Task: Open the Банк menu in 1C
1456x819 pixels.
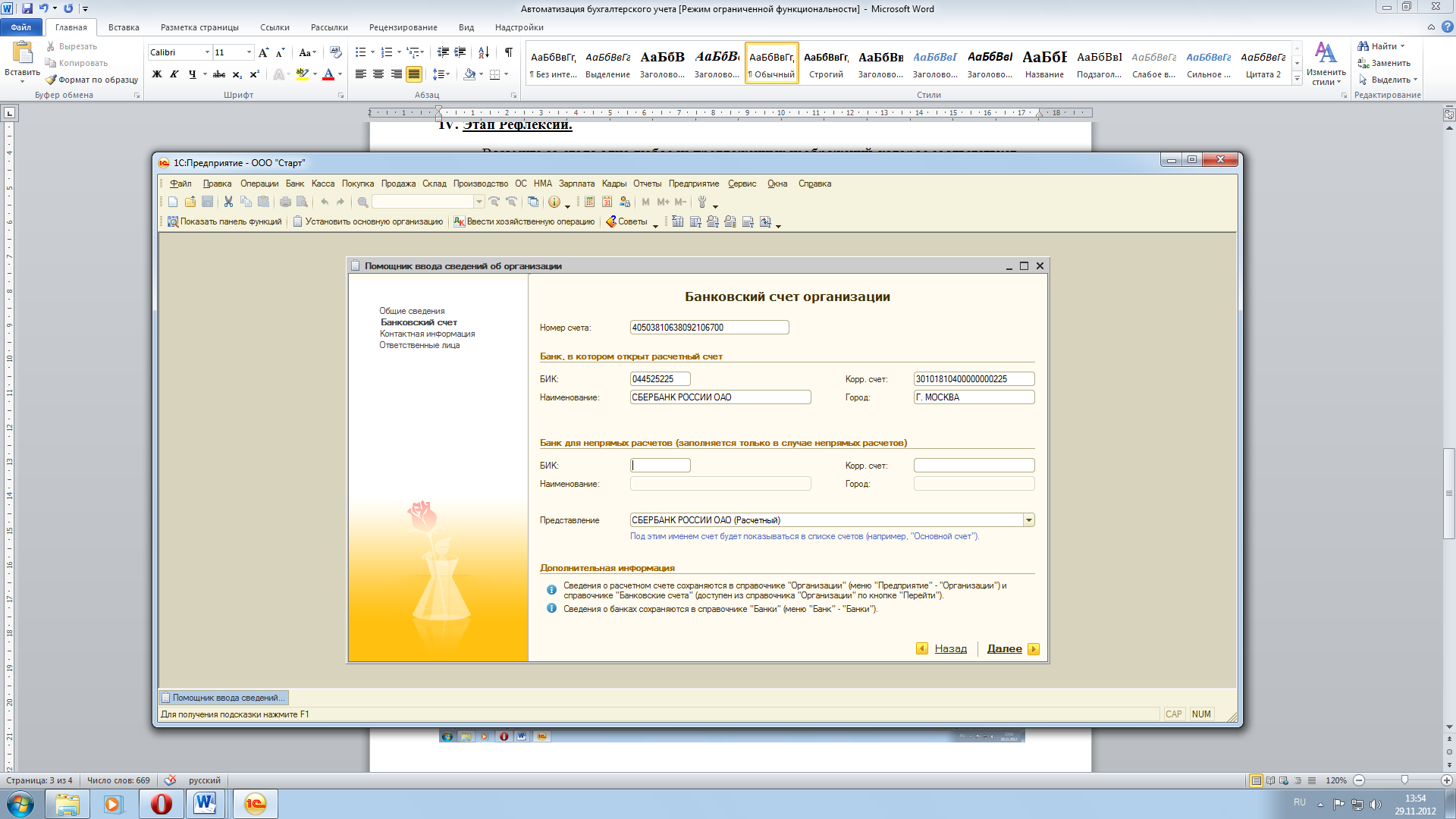Action: [x=295, y=184]
